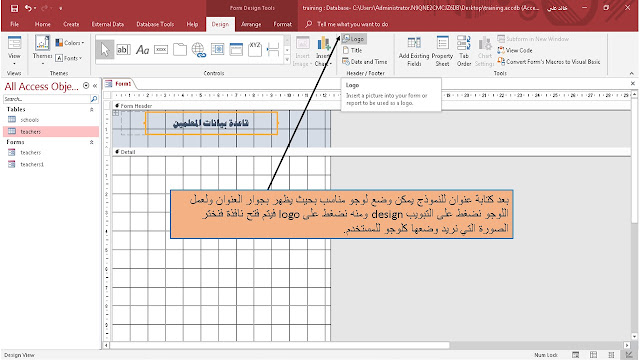Pick the Insert Page Break control
This screenshot has height=360, width=640.
(273, 50)
